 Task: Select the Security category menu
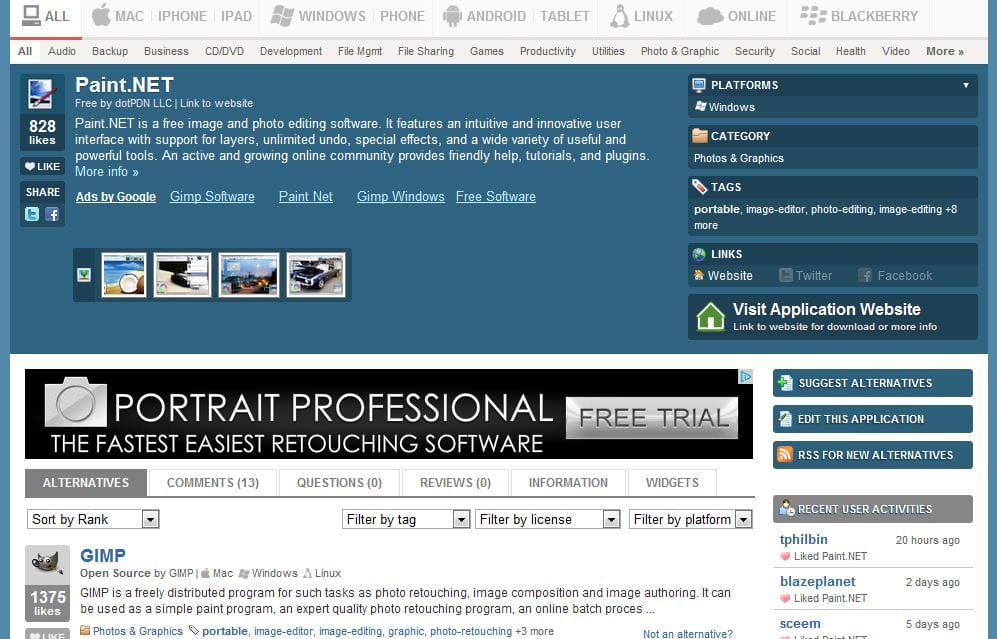pos(755,51)
